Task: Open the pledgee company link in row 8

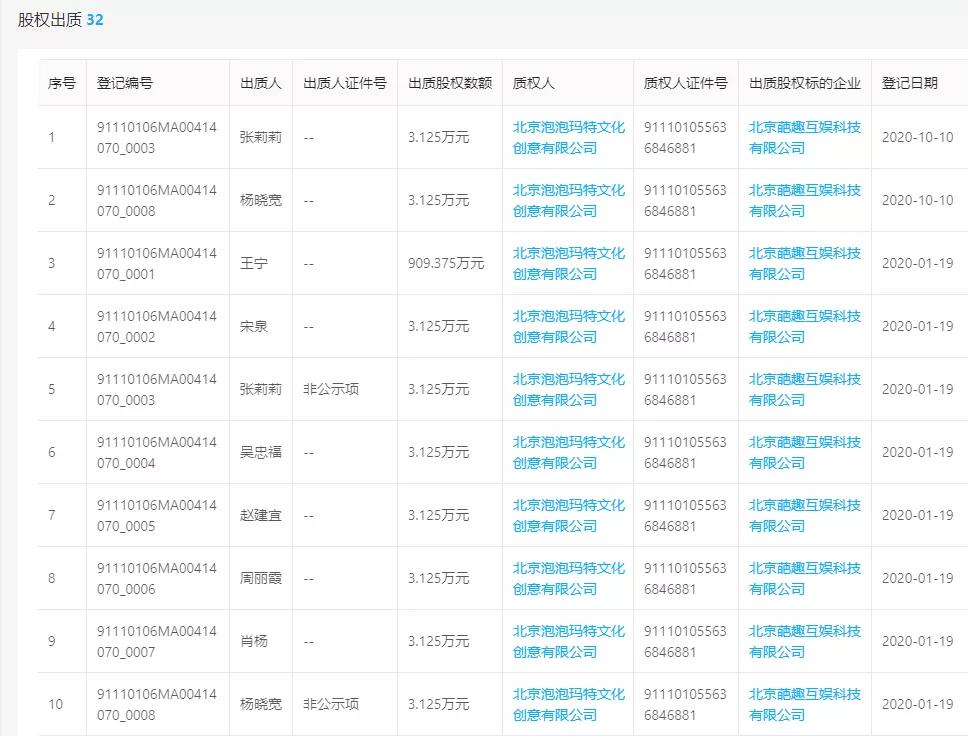Action: coord(566,578)
